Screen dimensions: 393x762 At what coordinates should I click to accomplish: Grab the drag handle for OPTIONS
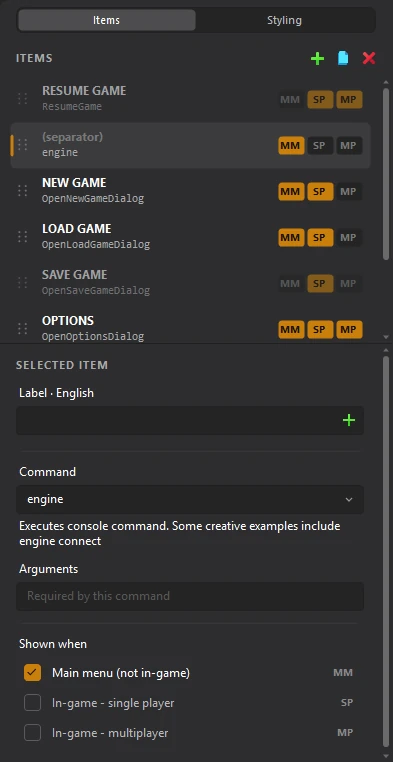pyautogui.click(x=22, y=329)
